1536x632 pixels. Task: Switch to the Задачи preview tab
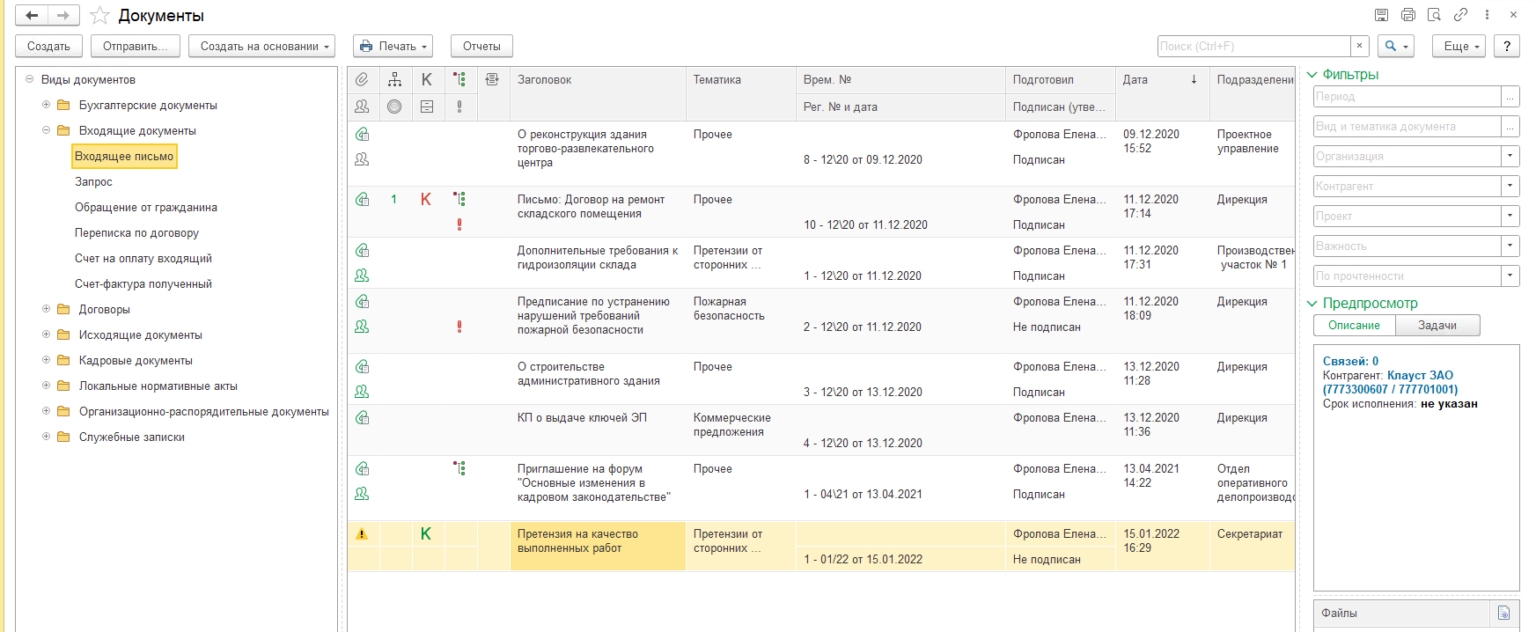1436,325
